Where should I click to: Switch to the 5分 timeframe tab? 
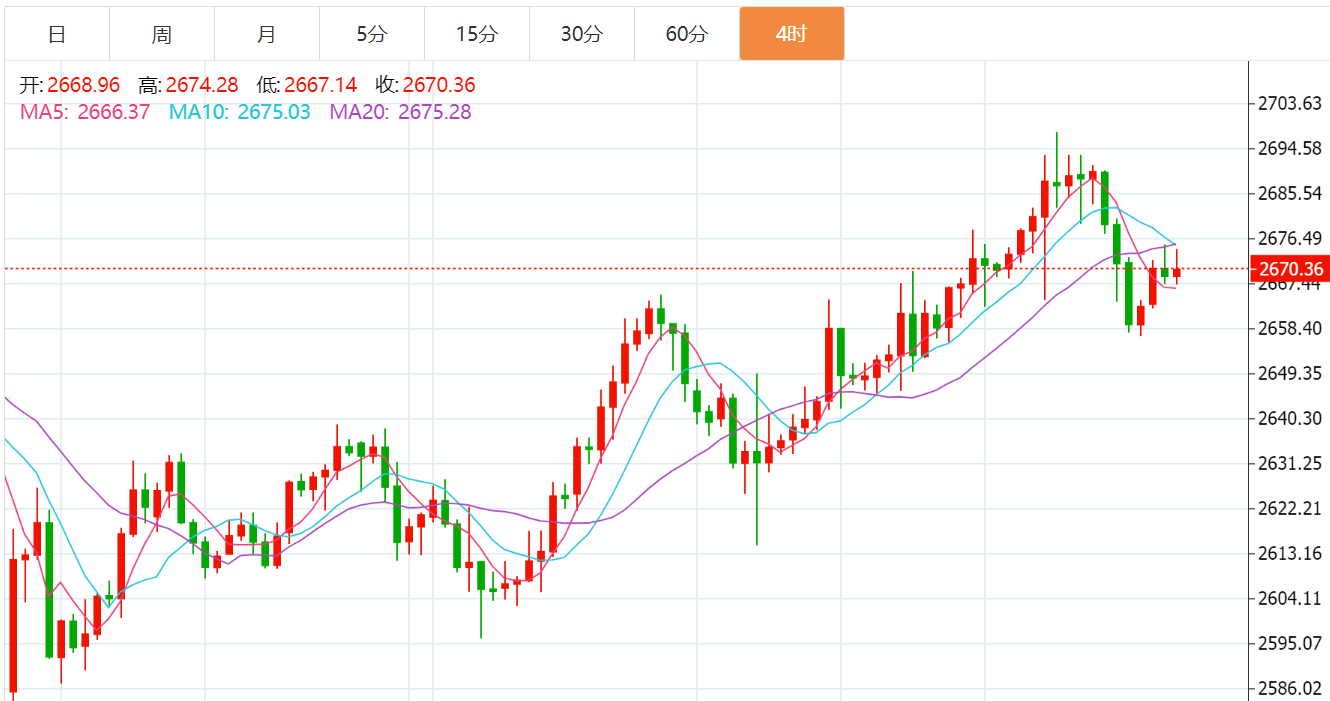372,34
